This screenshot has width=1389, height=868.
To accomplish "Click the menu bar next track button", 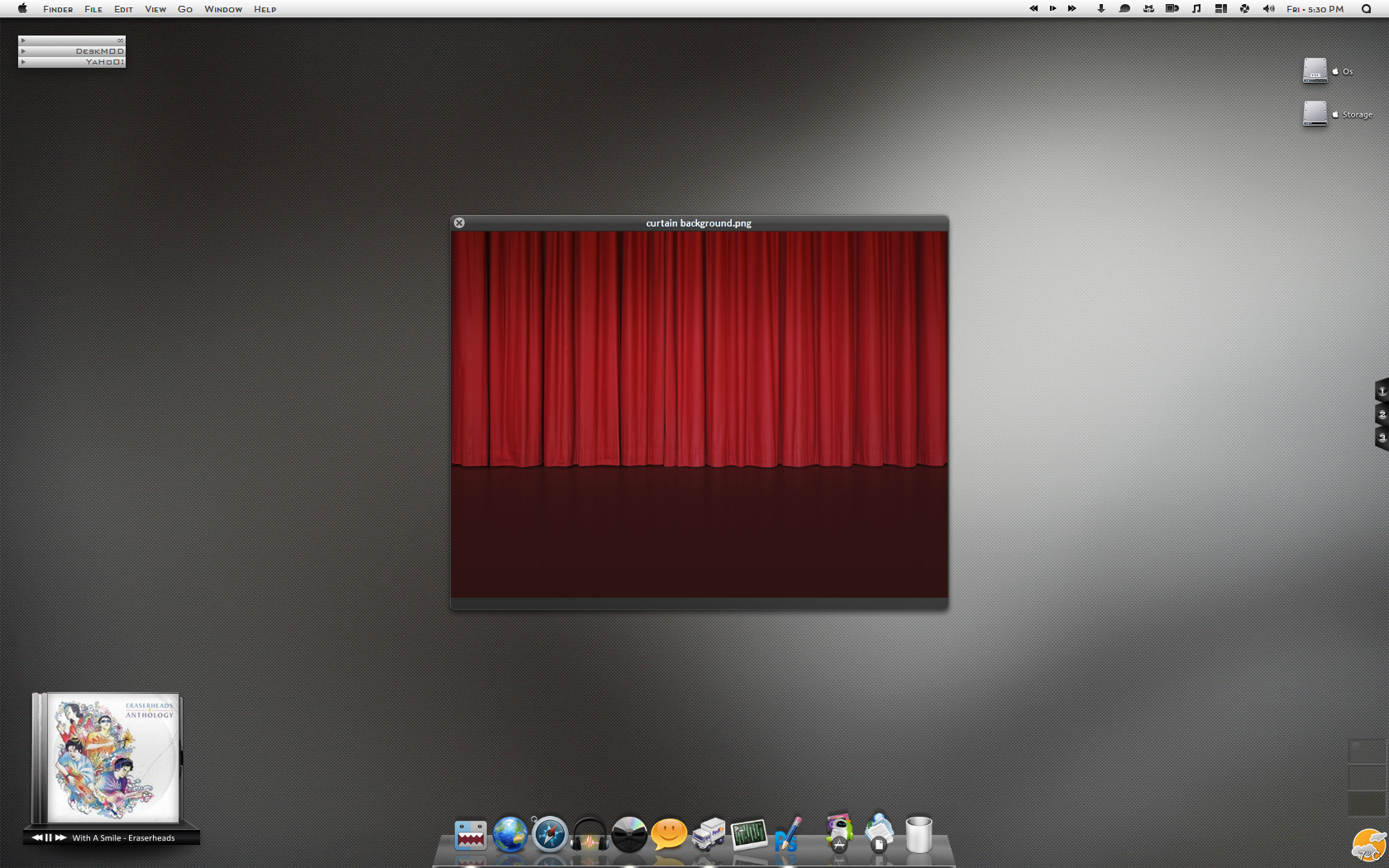I will 1072,8.
